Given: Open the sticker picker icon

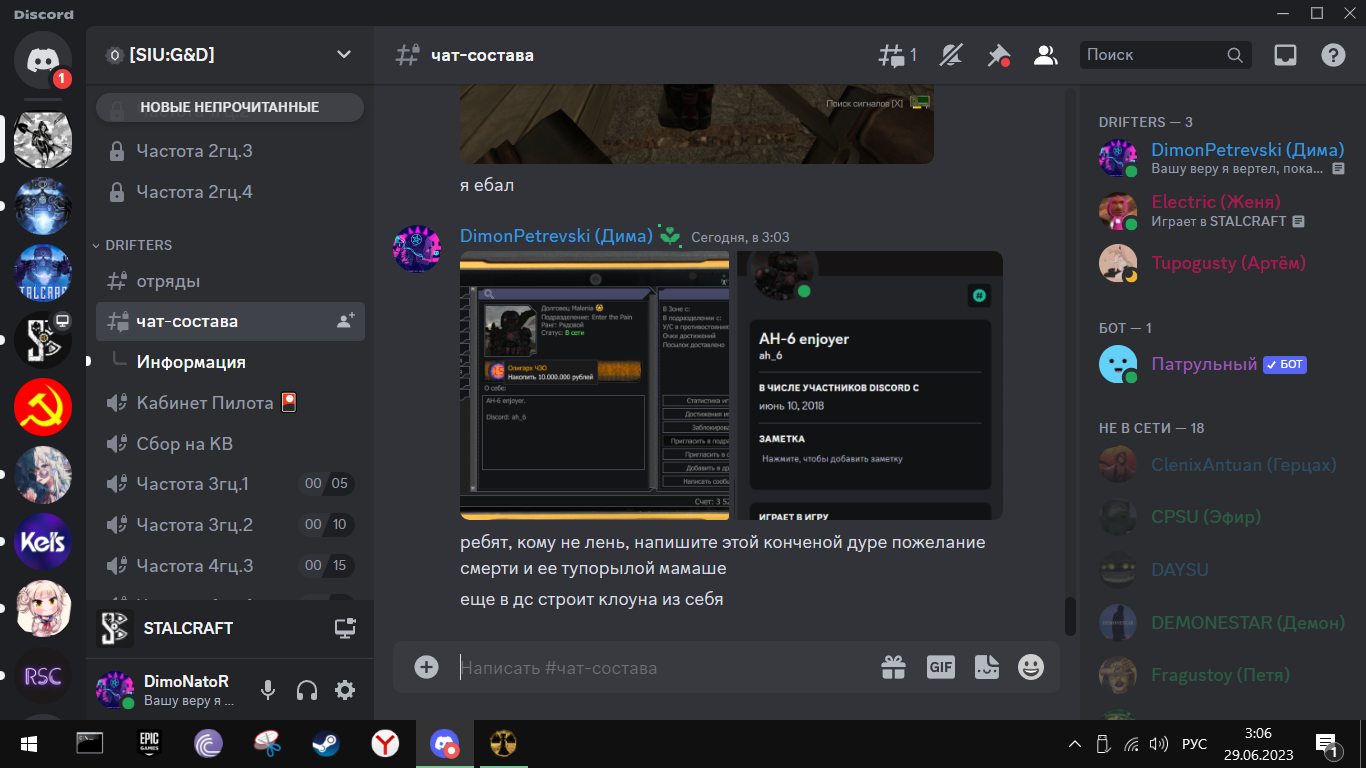Looking at the screenshot, I should pos(986,667).
